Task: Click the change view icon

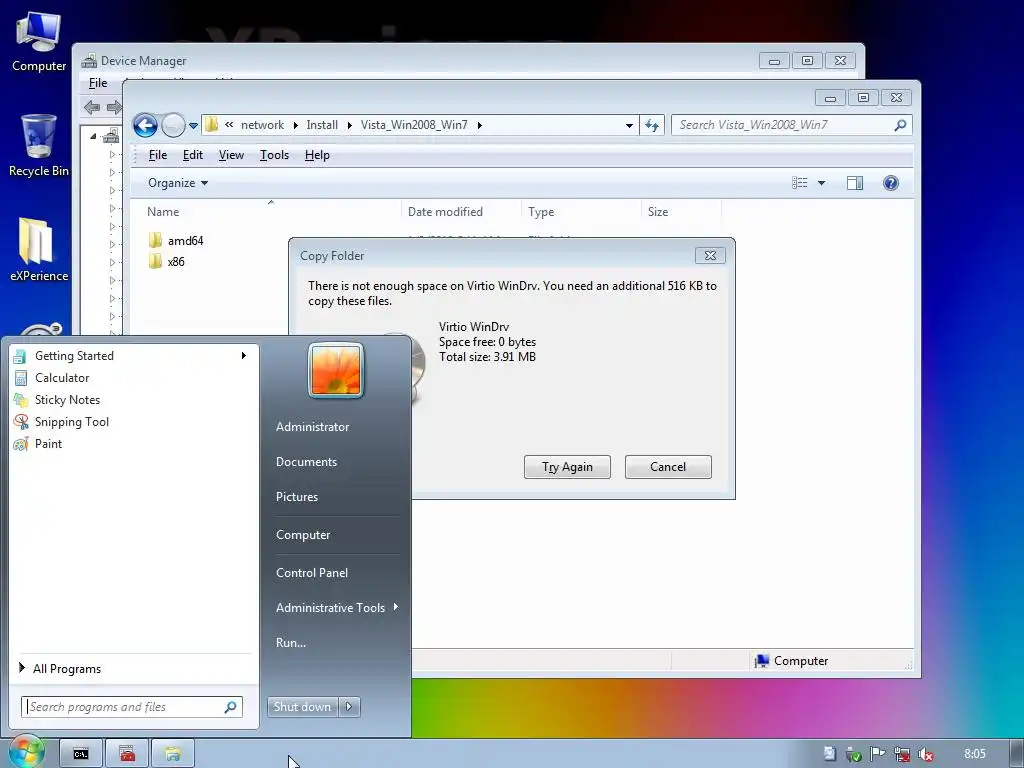Action: (x=800, y=183)
